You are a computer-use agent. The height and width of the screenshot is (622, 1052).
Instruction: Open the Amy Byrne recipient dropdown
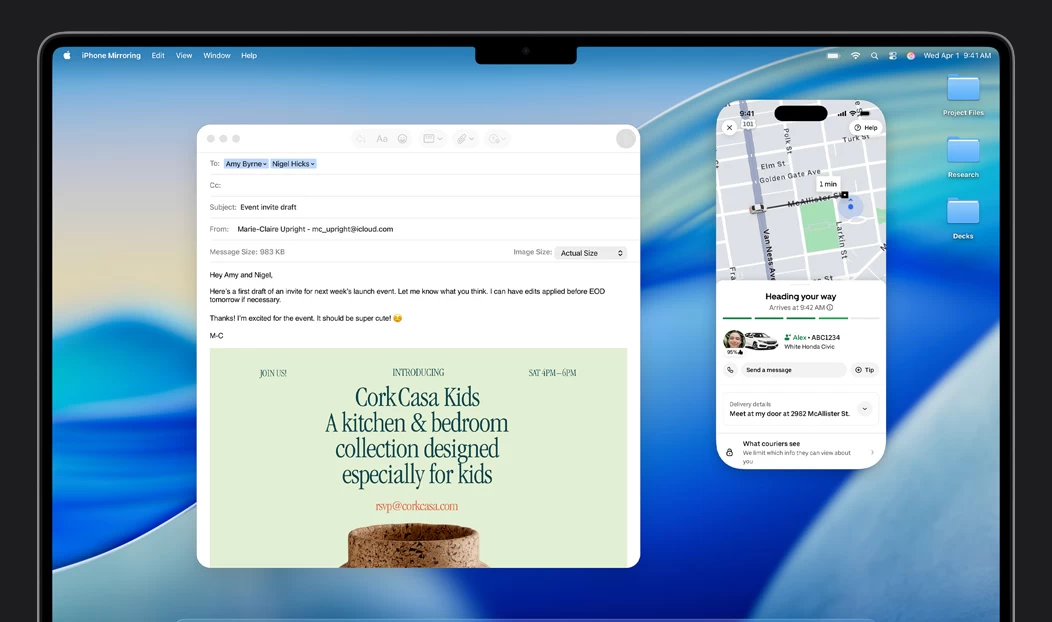(246, 164)
